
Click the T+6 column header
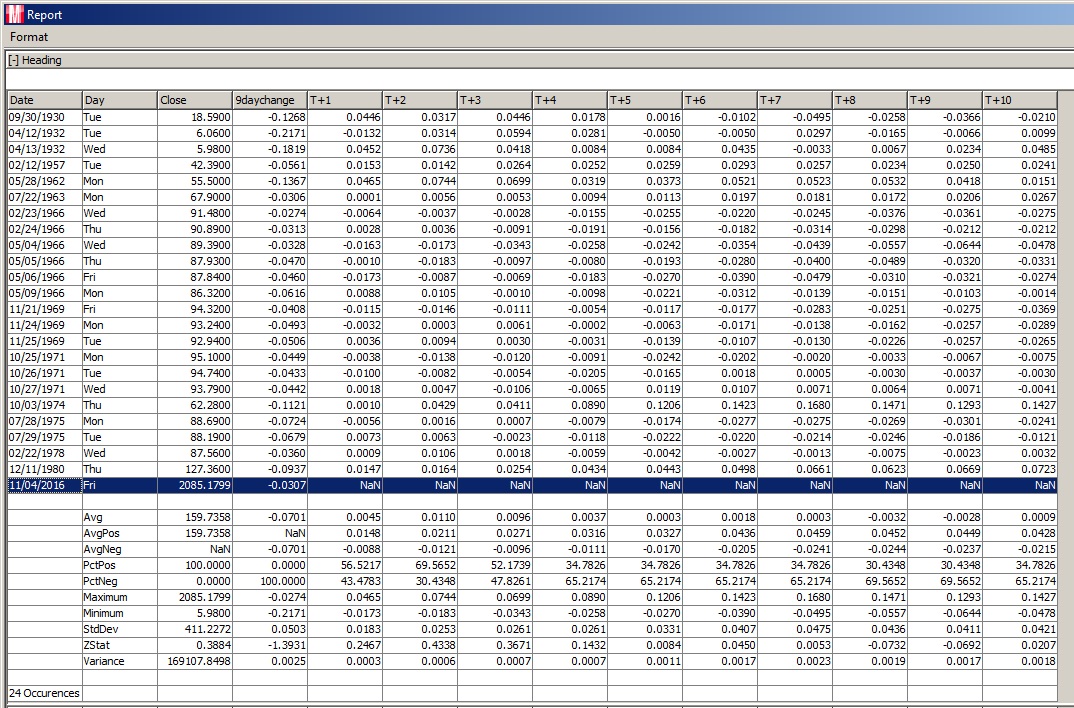click(720, 100)
